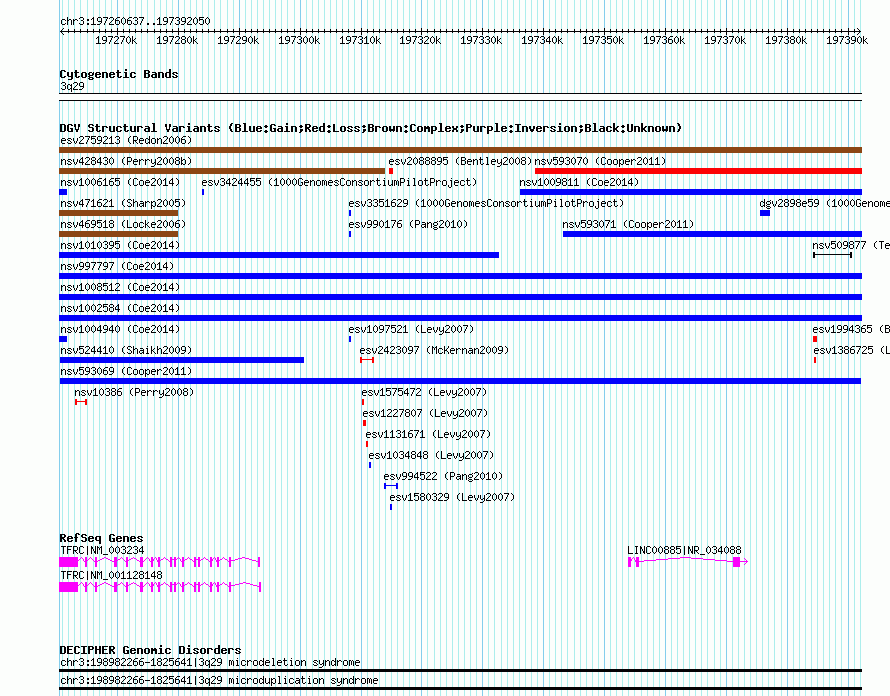Open the TFRC|NM_001128148 gene label

[x=111, y=575]
